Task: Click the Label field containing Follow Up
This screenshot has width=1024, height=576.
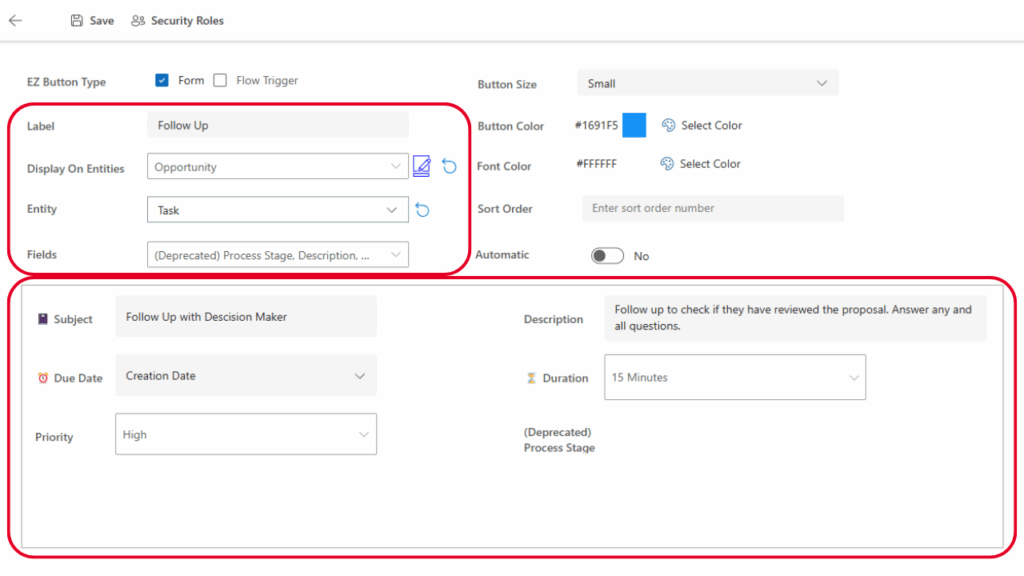Action: pos(277,125)
